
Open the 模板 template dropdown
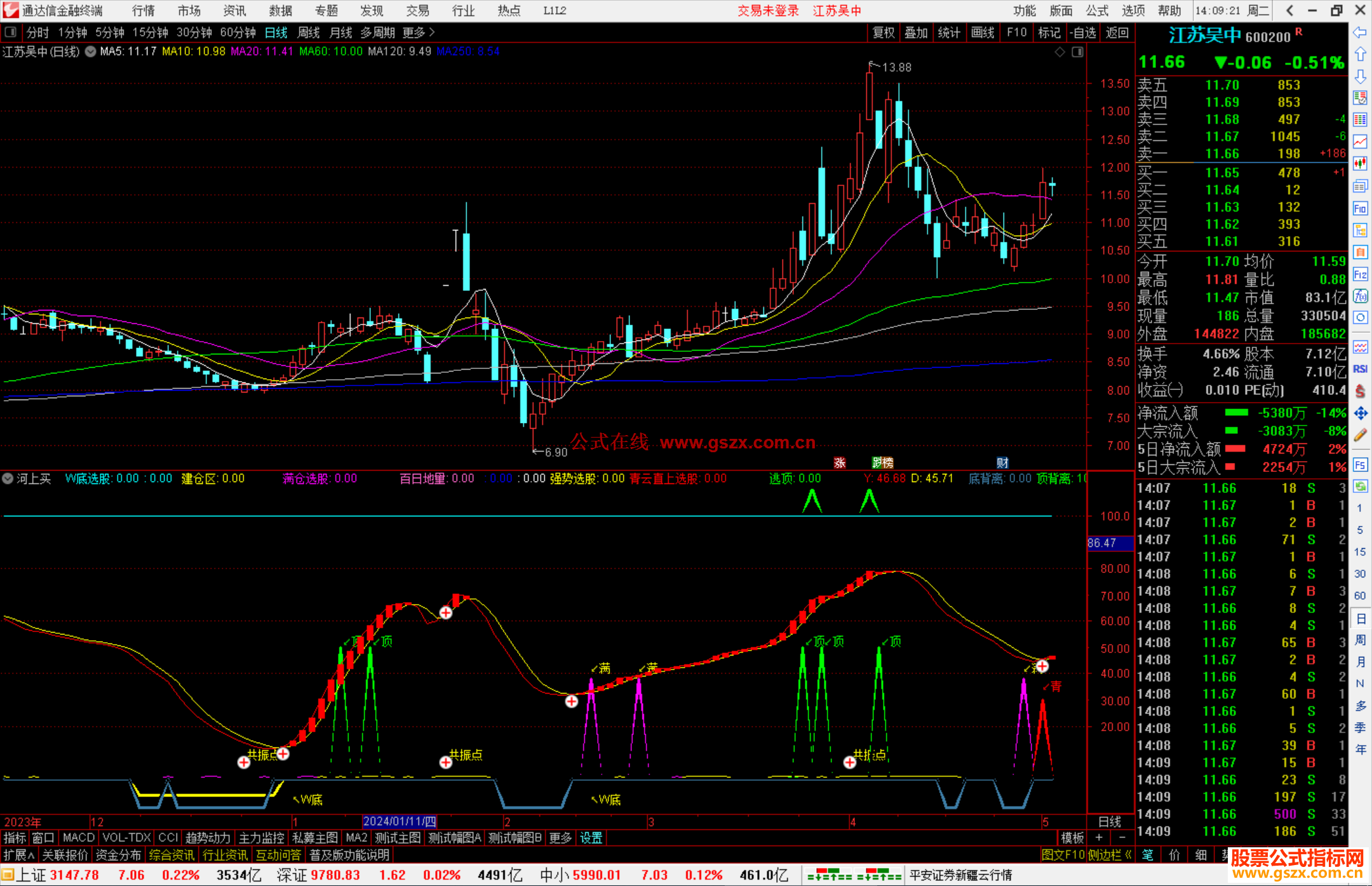coord(1073,838)
